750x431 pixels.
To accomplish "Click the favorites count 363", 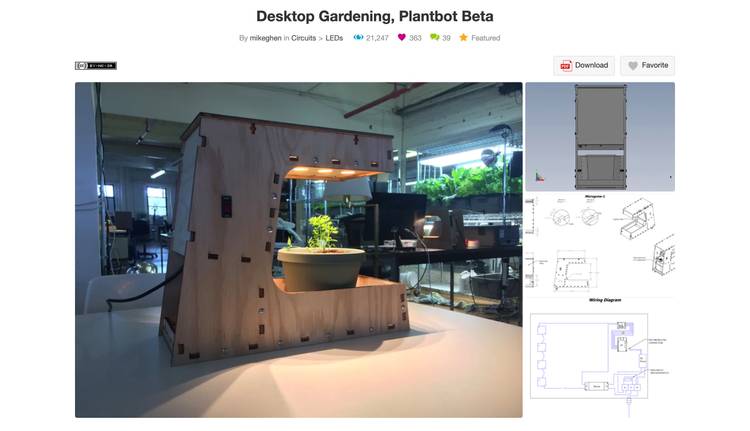I will coord(415,38).
